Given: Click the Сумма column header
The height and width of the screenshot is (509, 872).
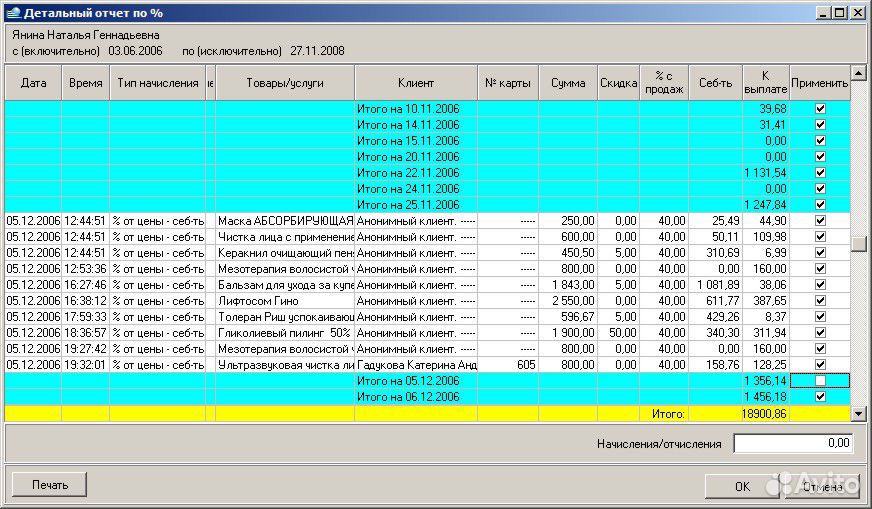Looking at the screenshot, I should [568, 83].
